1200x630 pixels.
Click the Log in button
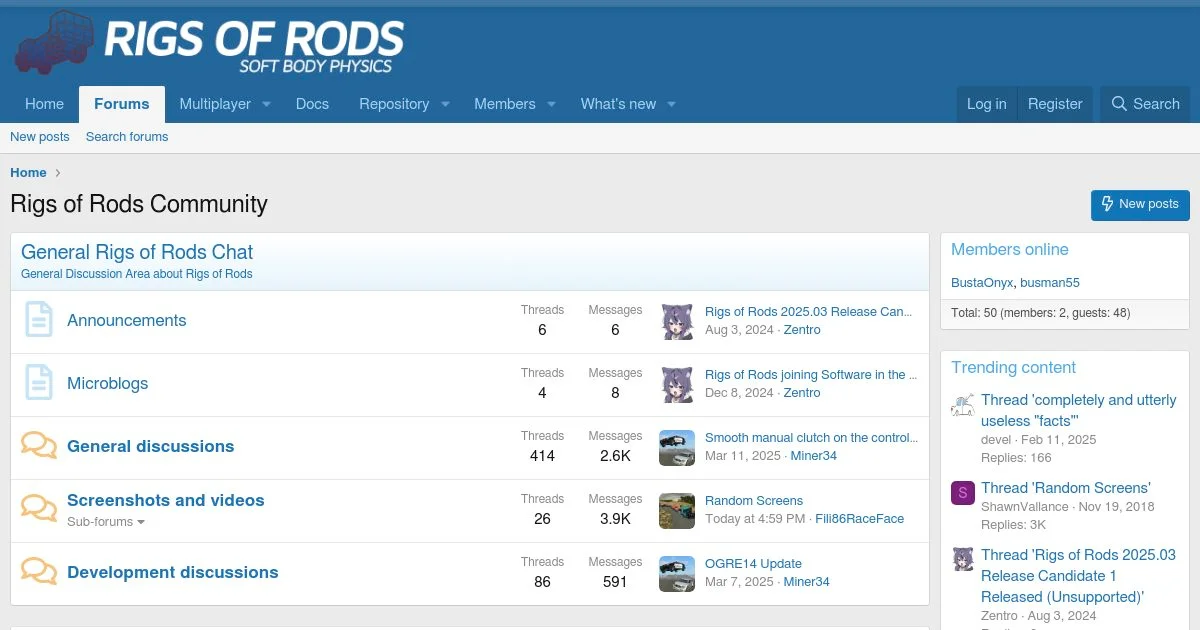point(987,104)
